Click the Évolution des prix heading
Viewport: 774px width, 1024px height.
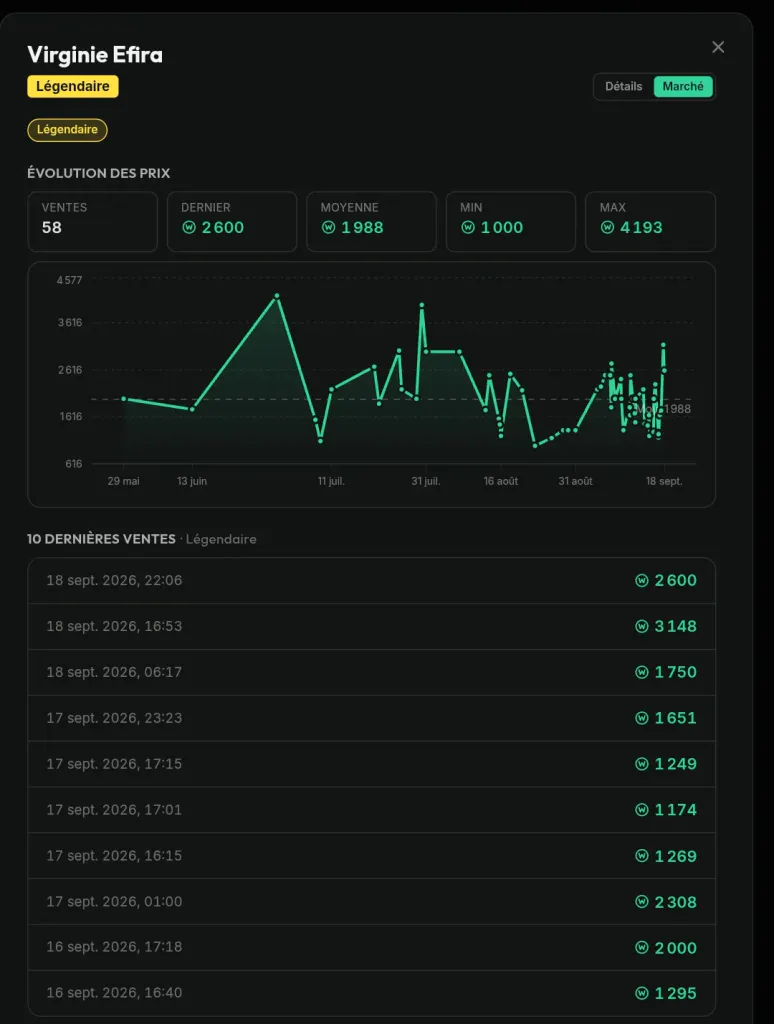click(99, 173)
